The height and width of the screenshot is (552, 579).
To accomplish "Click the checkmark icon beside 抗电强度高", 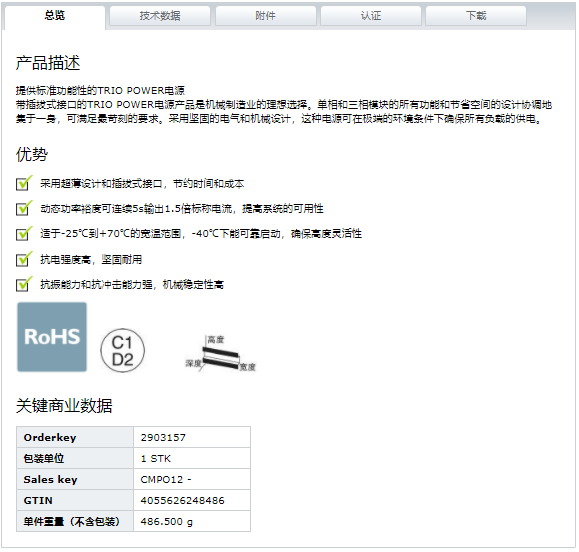I will pyautogui.click(x=24, y=259).
